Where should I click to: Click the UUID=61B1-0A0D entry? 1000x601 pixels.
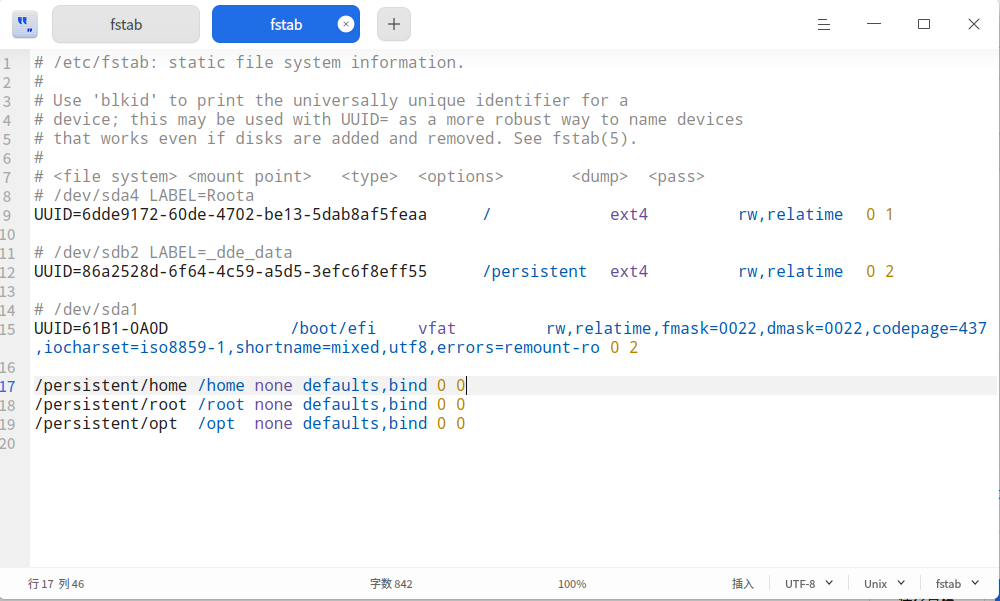click(101, 329)
